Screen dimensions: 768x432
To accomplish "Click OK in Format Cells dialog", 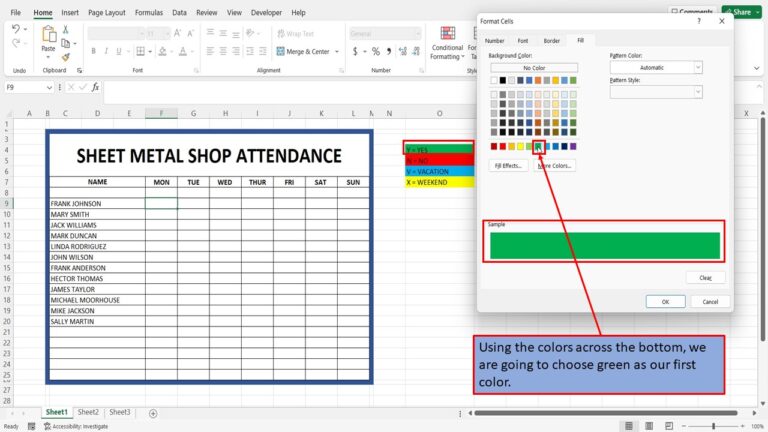I will coord(665,302).
